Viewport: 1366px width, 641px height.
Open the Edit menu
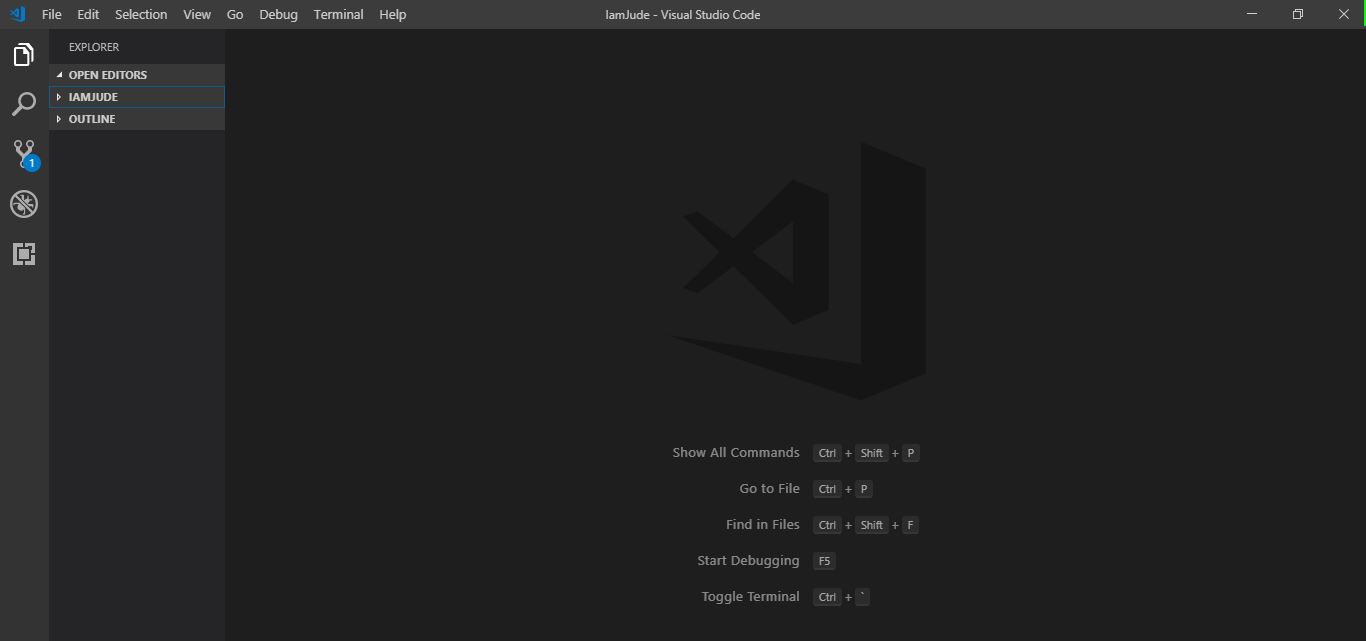[x=88, y=14]
